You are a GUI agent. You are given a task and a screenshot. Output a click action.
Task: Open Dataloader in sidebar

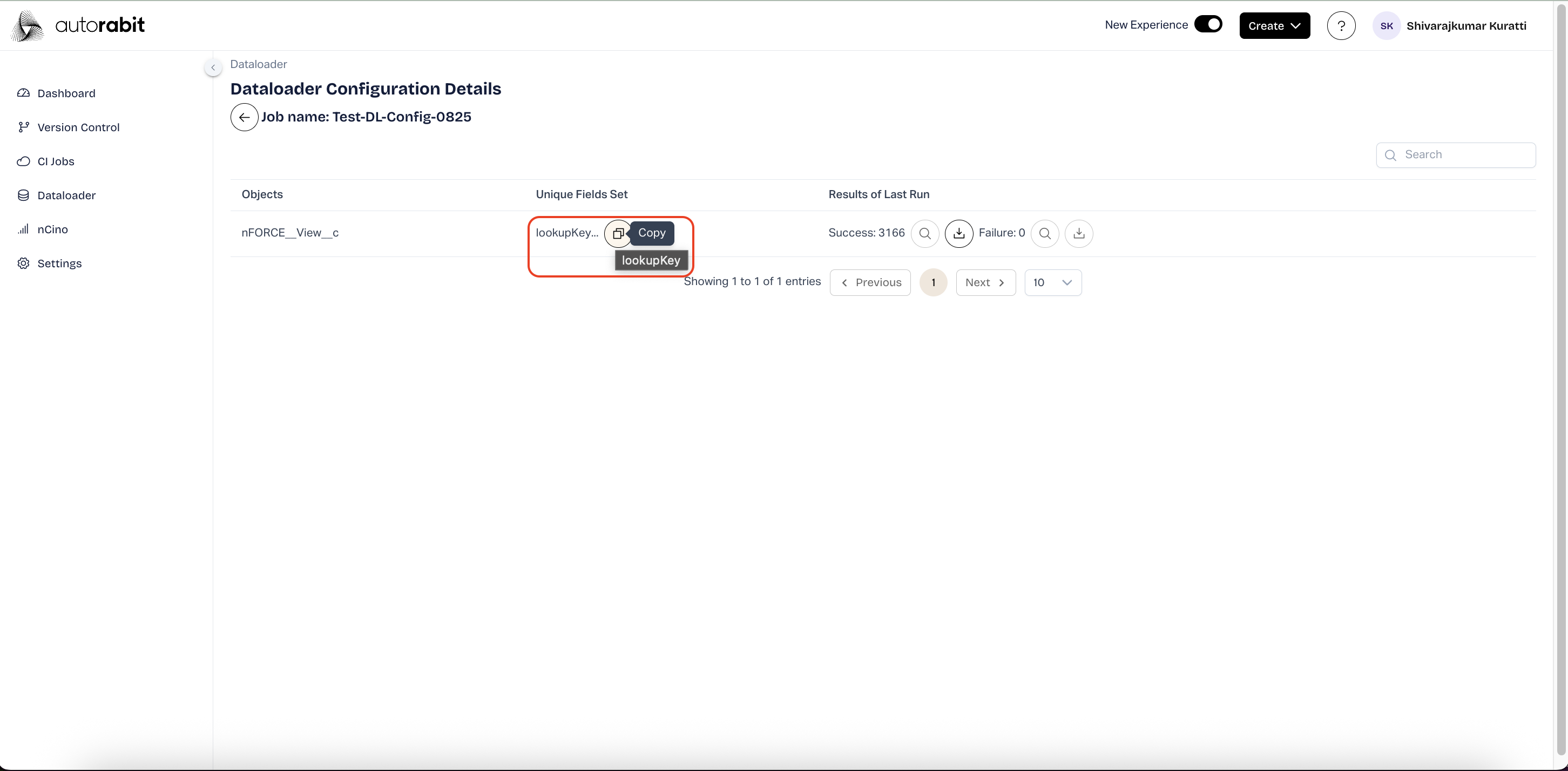66,195
